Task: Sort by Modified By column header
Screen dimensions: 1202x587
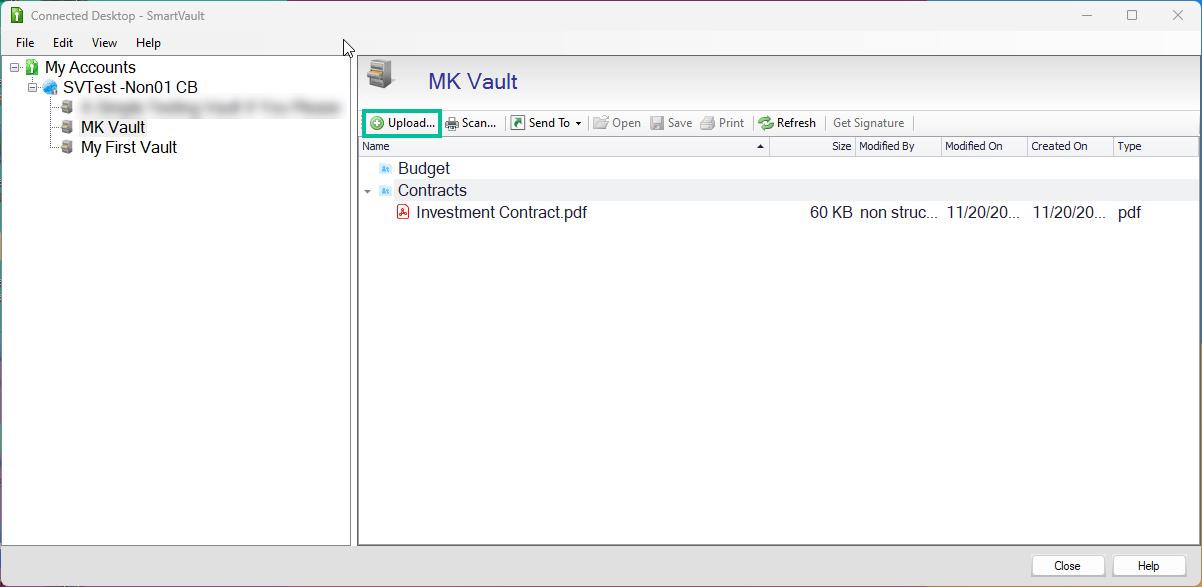Action: (x=898, y=146)
